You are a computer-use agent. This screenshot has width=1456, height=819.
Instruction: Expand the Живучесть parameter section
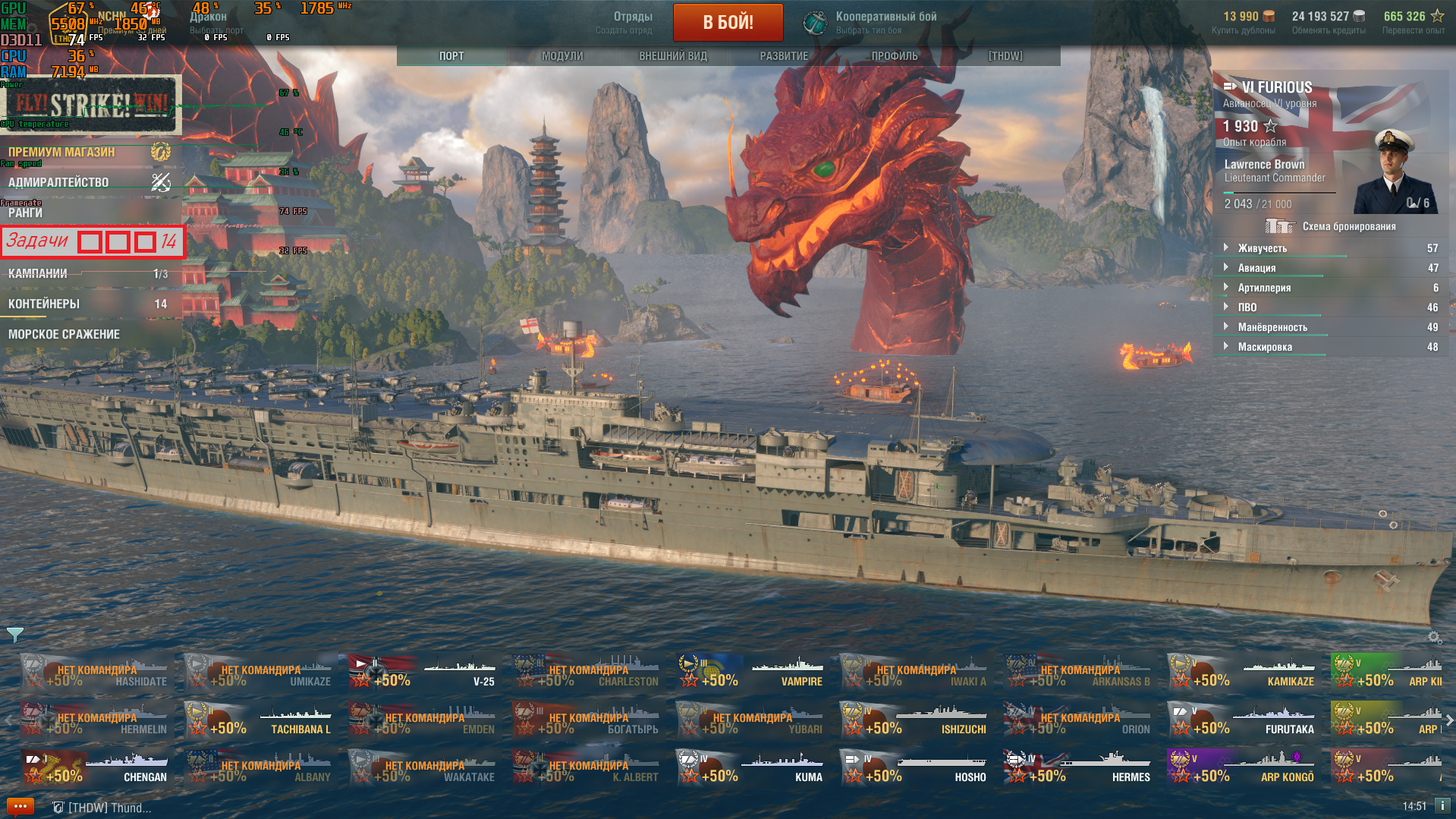1331,248
